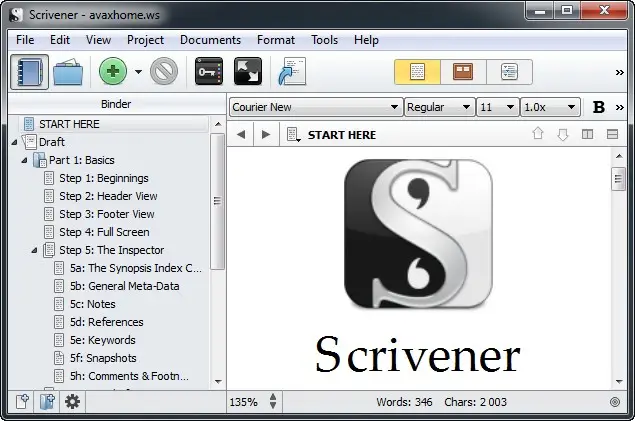Viewport: 635px width, 421px height.
Task: Open Step 3: Footer View document
Action: [107, 214]
